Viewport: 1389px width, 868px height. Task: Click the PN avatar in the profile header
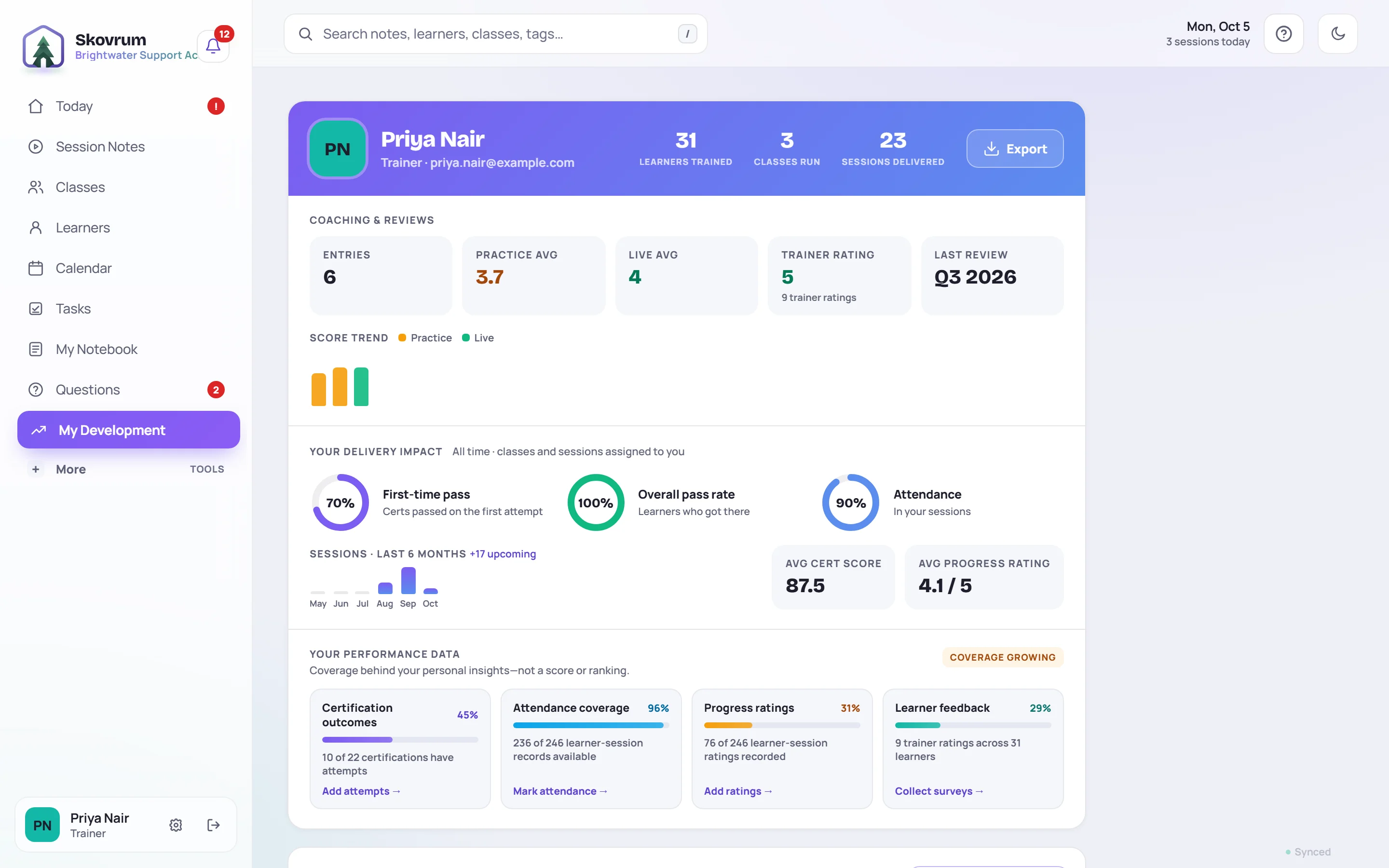[x=338, y=149]
